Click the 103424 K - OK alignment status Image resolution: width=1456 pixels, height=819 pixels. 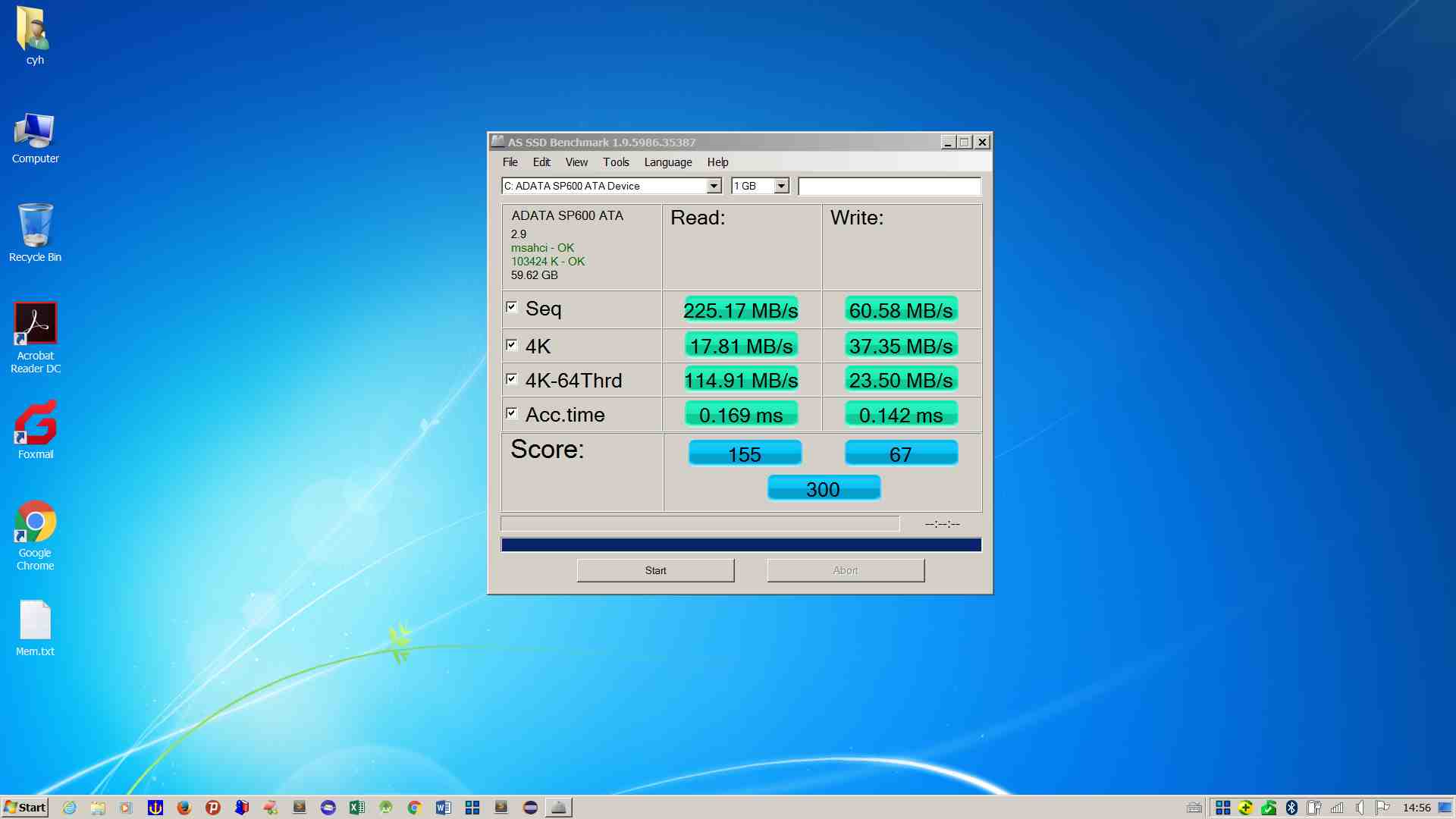pyautogui.click(x=548, y=262)
